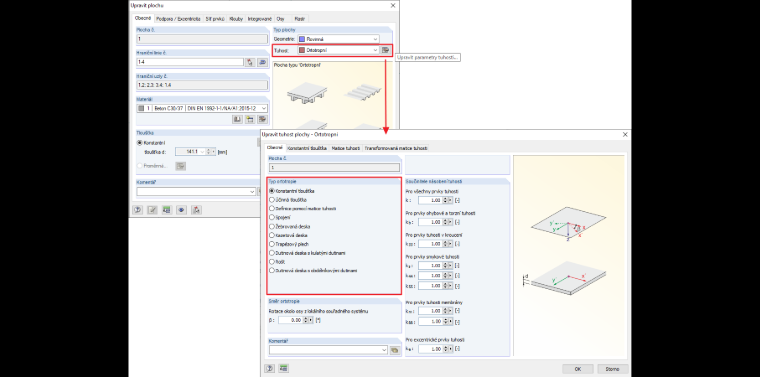760x377 pixels.
Task: Open stiffness parameters editor beside Tuhost dropdown
Action: click(385, 50)
